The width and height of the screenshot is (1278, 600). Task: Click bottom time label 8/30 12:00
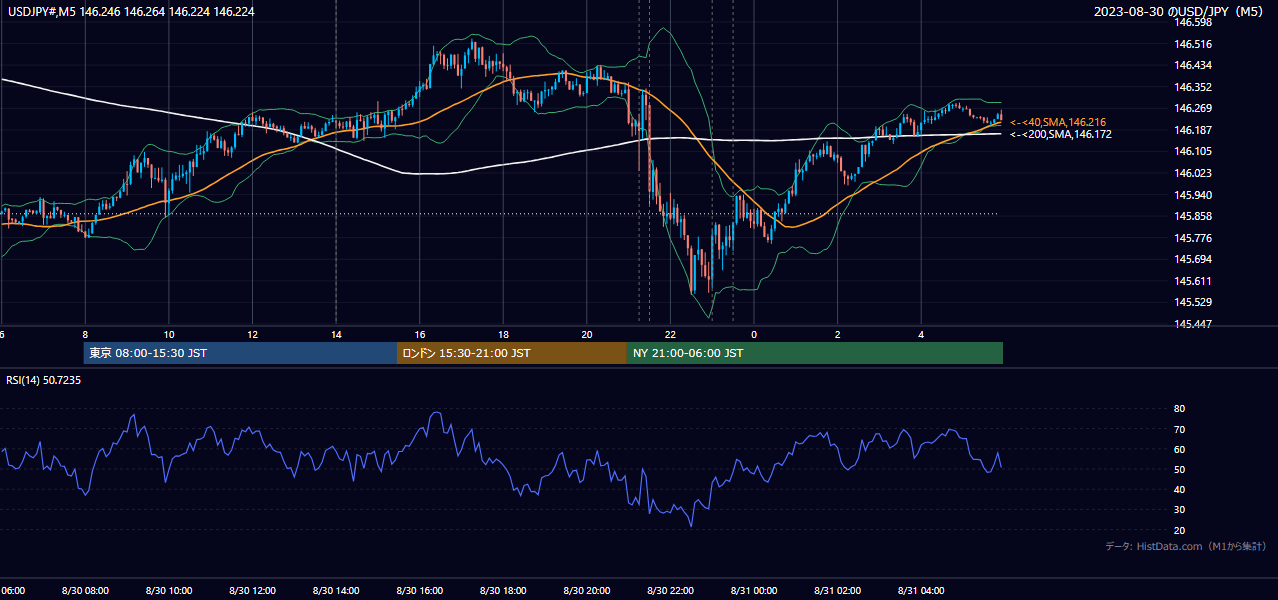click(252, 591)
